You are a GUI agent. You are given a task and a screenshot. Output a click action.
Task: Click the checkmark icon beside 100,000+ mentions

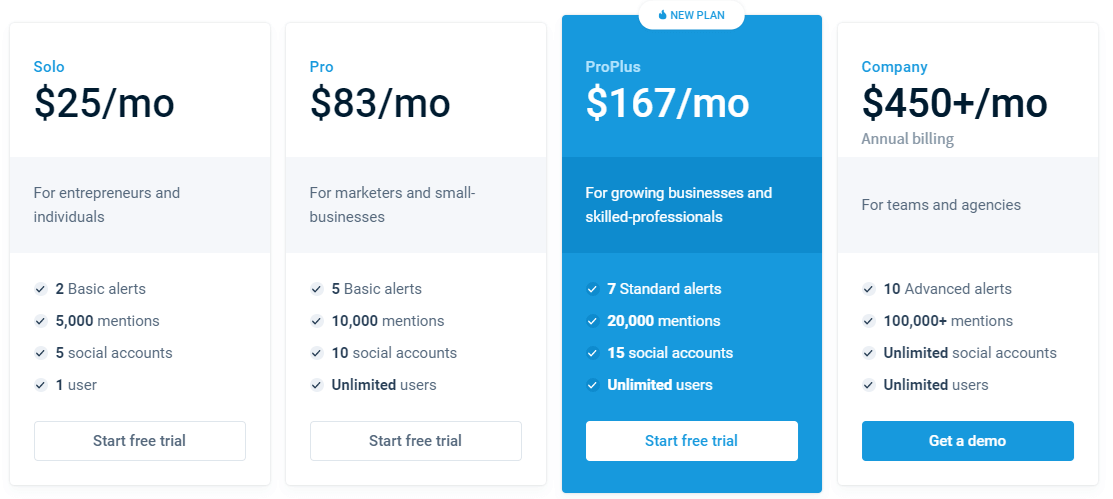point(868,321)
